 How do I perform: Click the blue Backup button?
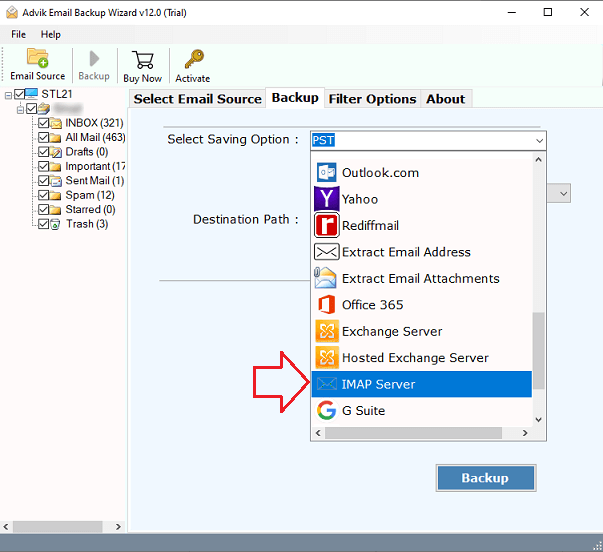pyautogui.click(x=485, y=478)
